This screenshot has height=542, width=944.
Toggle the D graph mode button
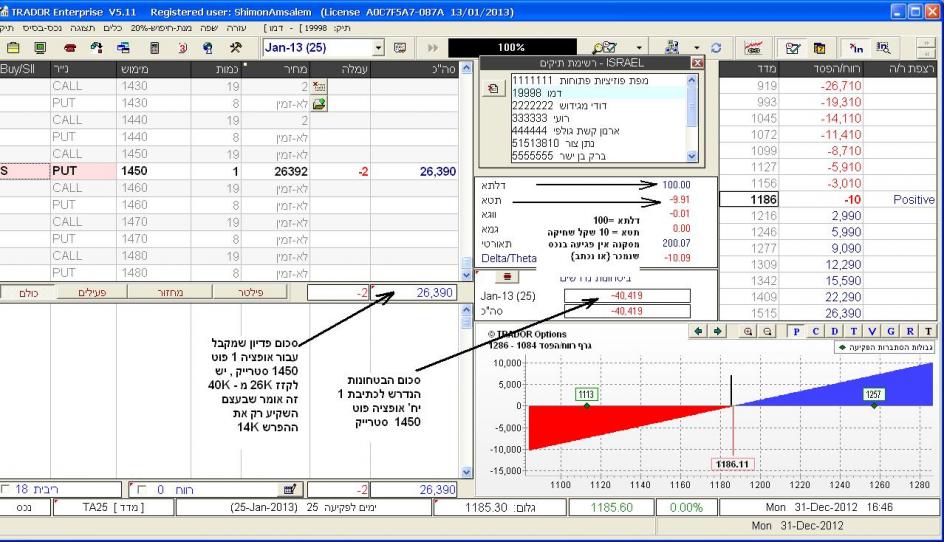[x=834, y=331]
